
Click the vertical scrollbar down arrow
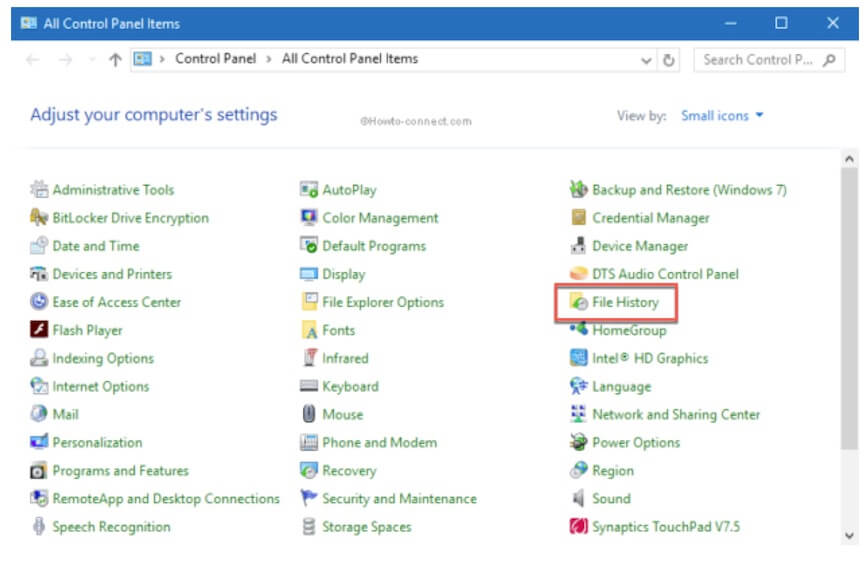850,534
